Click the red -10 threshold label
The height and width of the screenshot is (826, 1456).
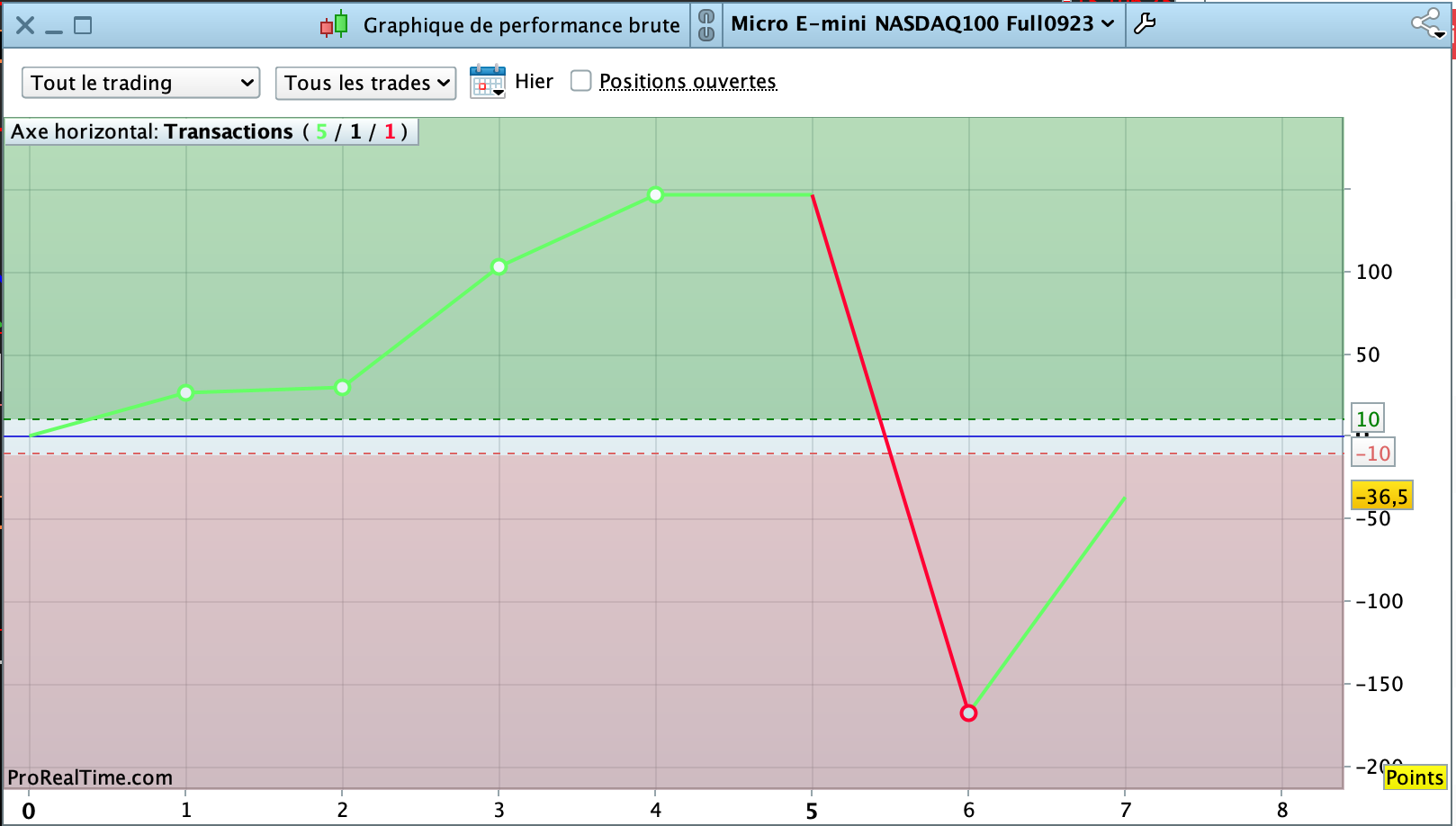coord(1373,453)
